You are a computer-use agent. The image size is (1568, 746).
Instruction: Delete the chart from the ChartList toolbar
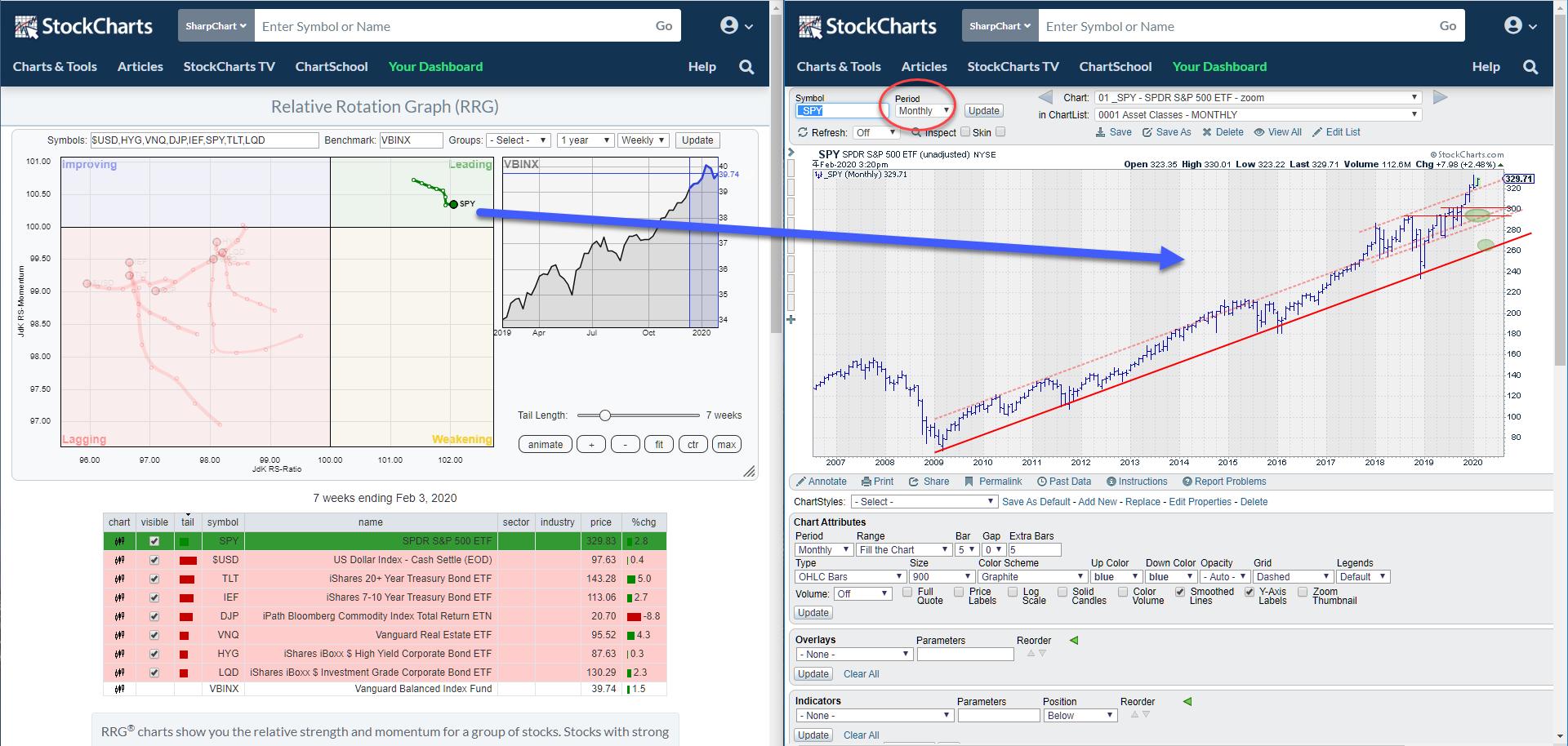pyautogui.click(x=1223, y=132)
